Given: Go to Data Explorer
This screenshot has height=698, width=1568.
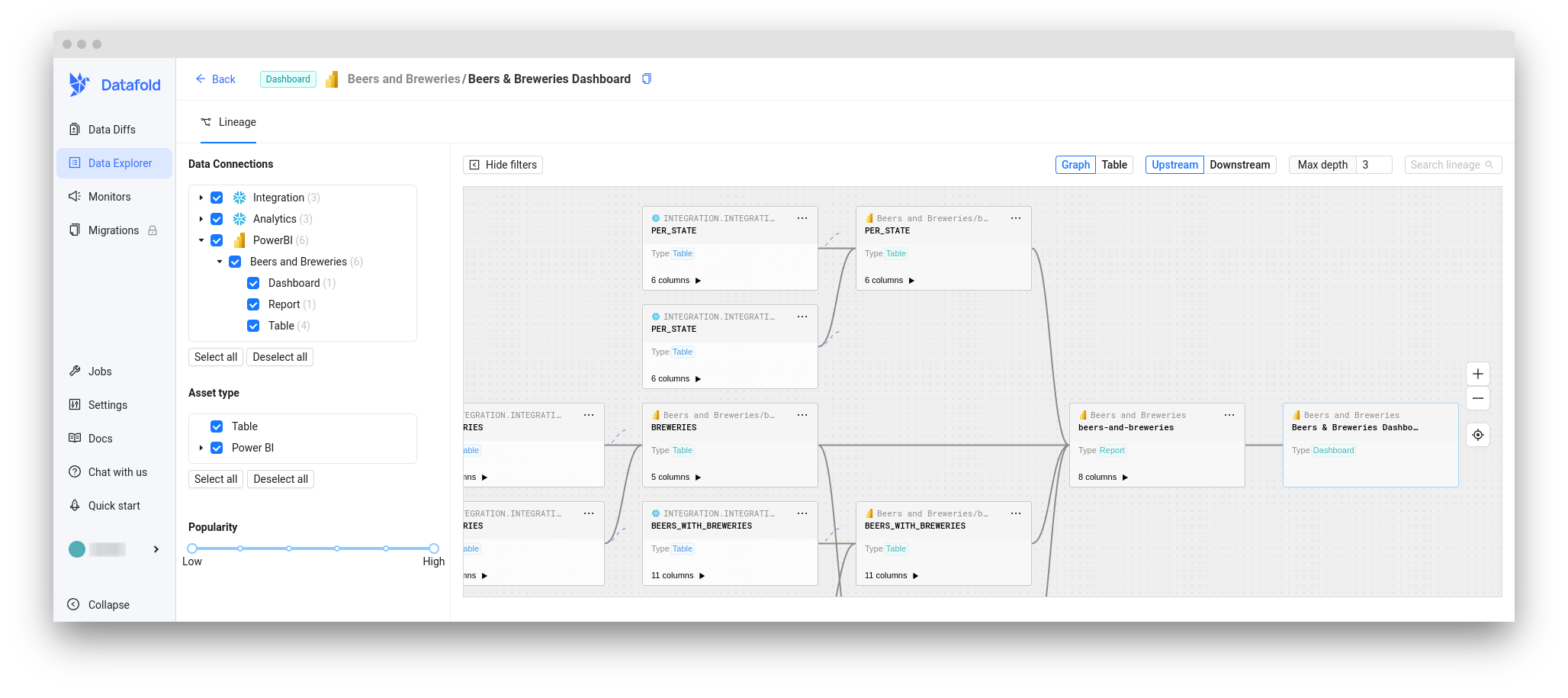Looking at the screenshot, I should point(114,163).
